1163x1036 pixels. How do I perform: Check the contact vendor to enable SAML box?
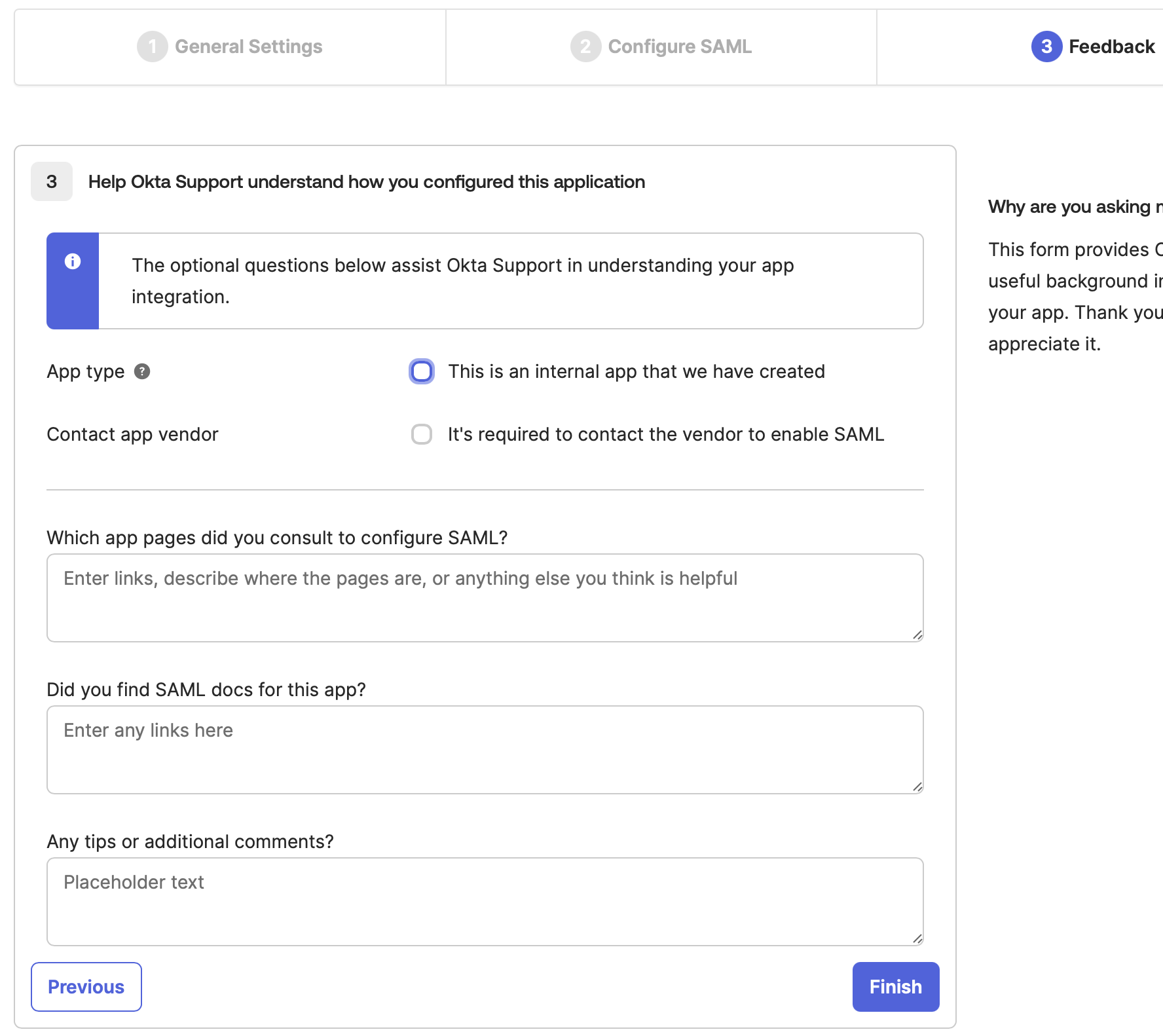pyautogui.click(x=422, y=434)
